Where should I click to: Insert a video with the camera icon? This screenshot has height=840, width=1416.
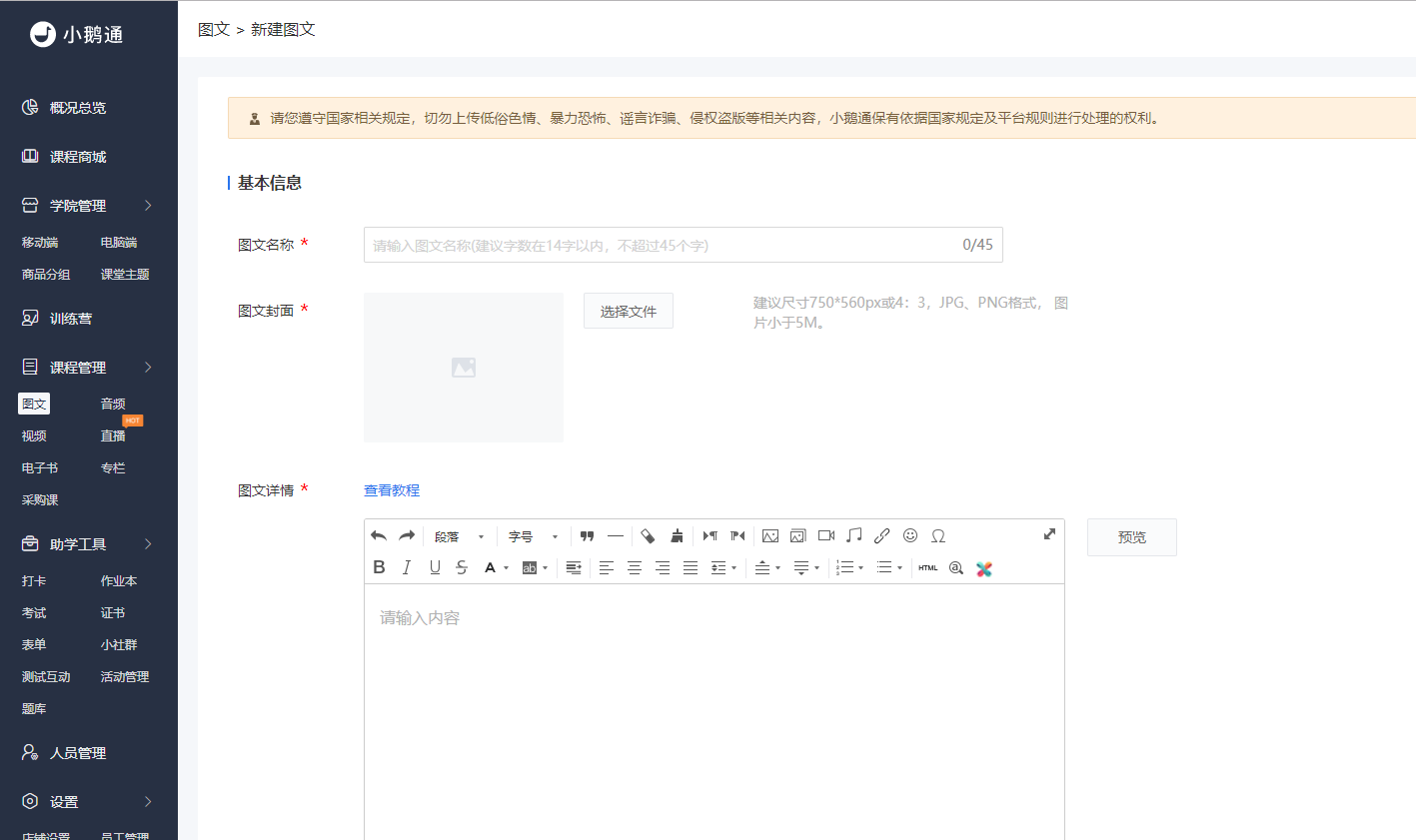click(x=826, y=536)
